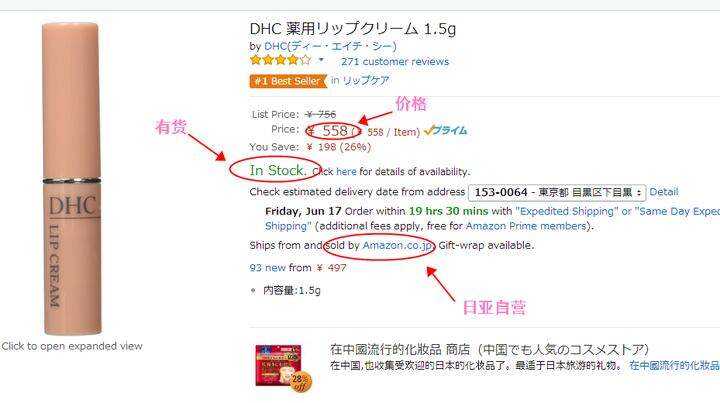Open the 271 customer reviews link
Screen dimensions: 720x403
(395, 62)
